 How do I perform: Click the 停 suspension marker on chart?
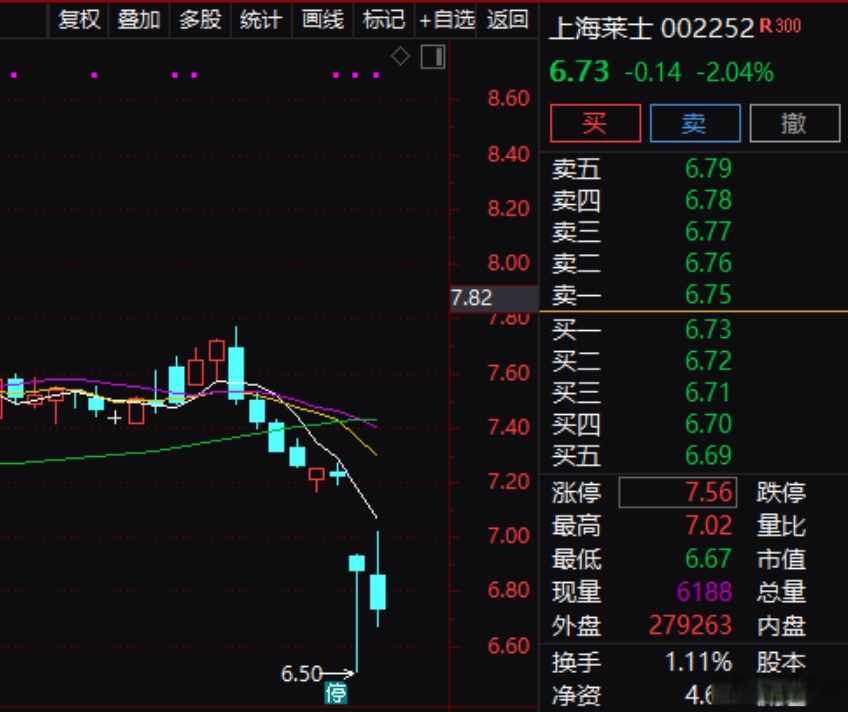336,693
